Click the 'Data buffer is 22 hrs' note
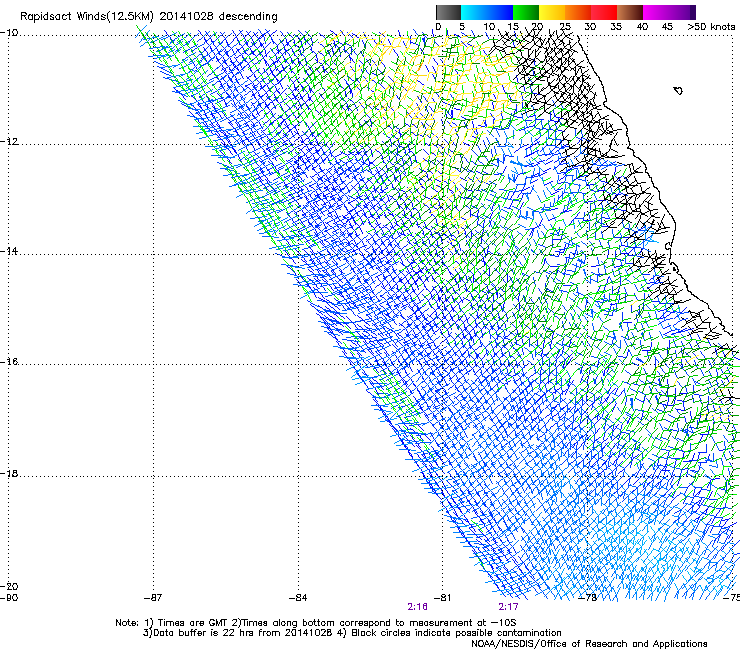The image size is (740, 650). (352, 633)
